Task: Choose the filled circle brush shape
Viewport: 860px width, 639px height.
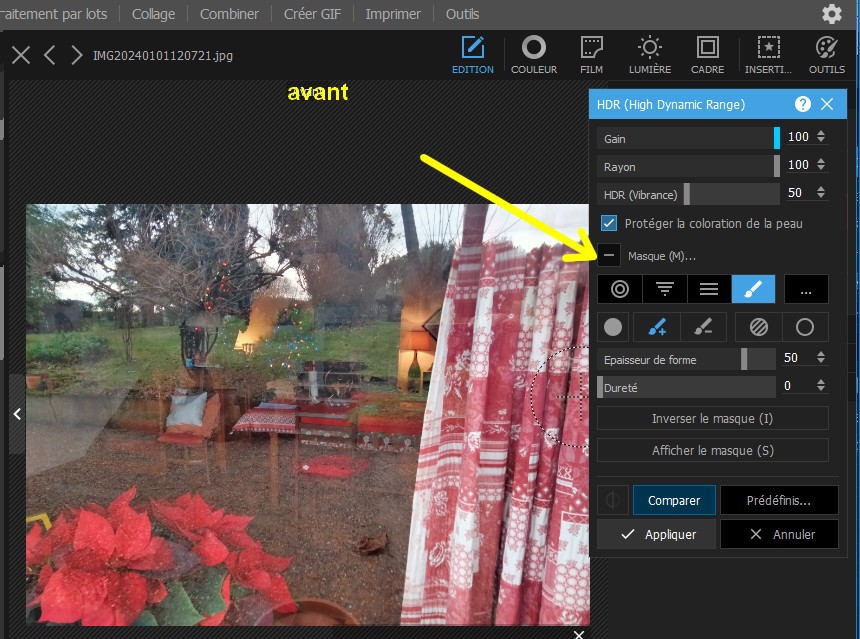Action: (x=613, y=327)
